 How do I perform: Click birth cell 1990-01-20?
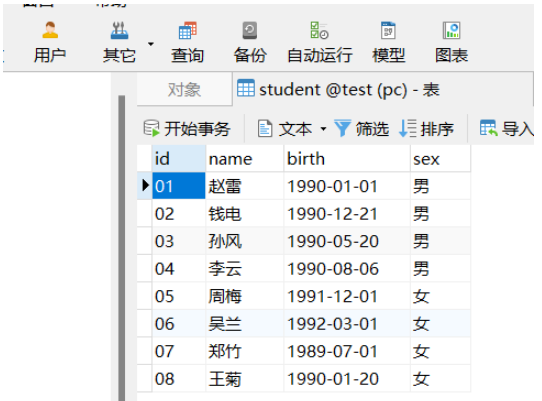point(347,379)
